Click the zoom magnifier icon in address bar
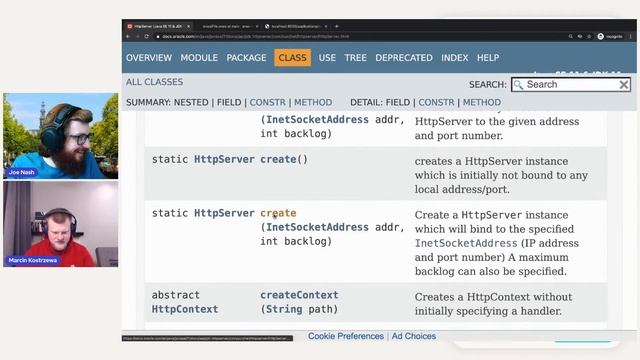 [570, 36]
